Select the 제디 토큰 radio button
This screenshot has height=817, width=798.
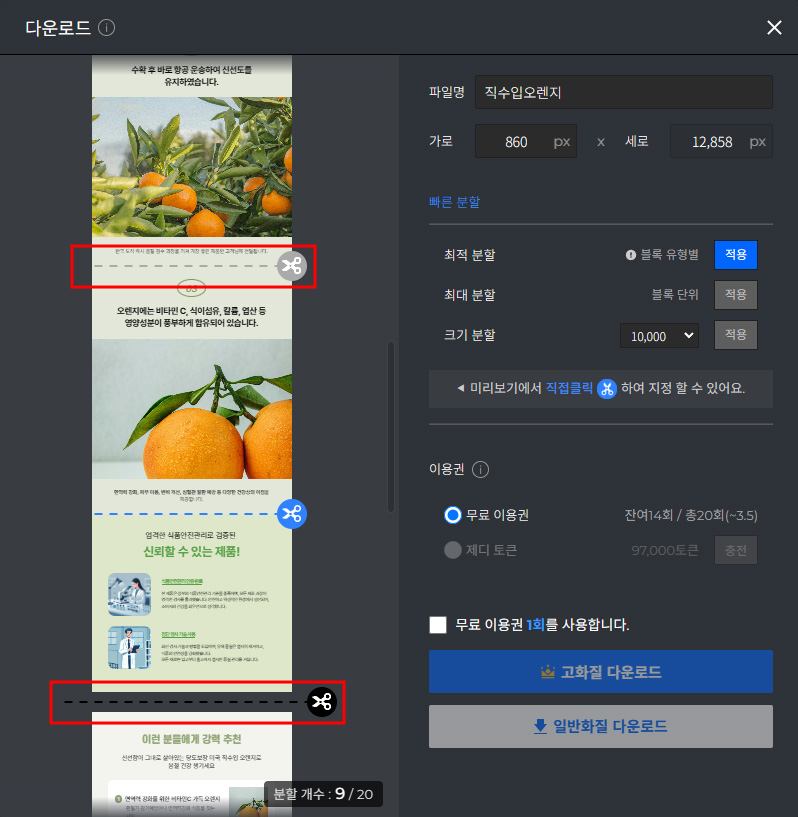click(453, 550)
